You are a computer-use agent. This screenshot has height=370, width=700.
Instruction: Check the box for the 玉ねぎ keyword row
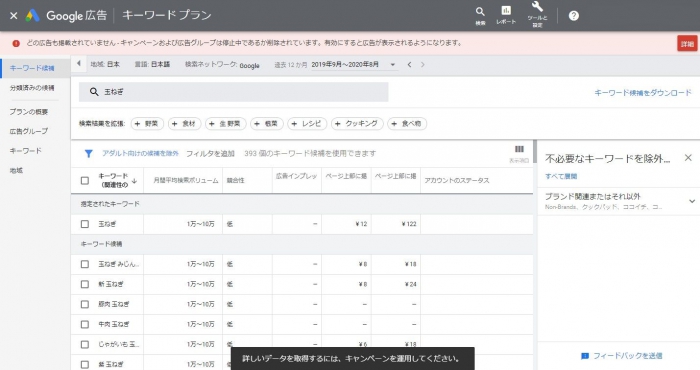(x=85, y=224)
